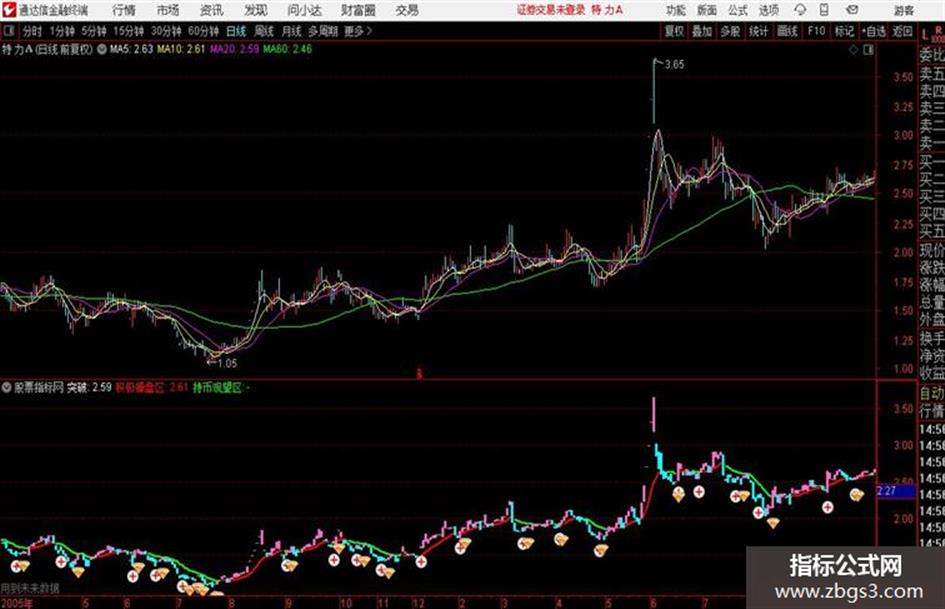Open the 版面 menu
This screenshot has height=609, width=945.
point(706,10)
